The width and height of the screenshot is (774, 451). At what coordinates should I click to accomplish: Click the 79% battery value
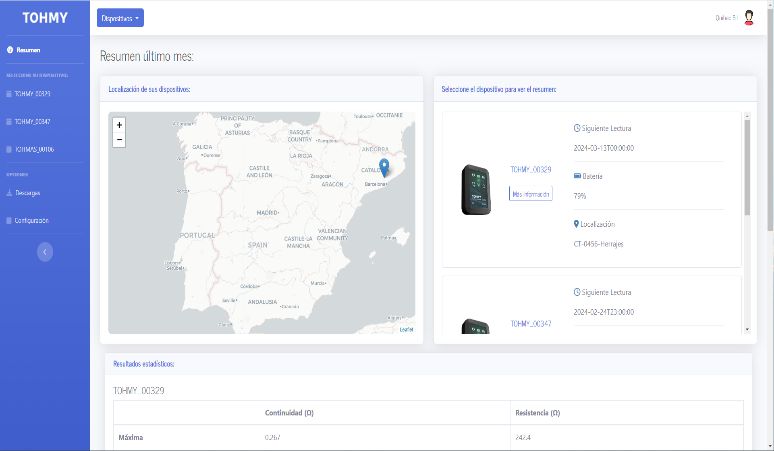pos(580,196)
